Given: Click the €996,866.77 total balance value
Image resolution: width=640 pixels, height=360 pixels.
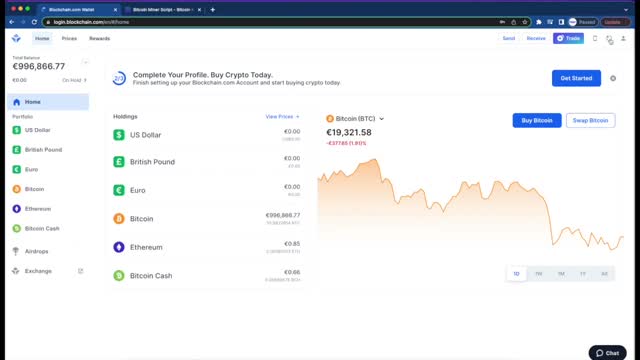Looking at the screenshot, I should (x=39, y=67).
